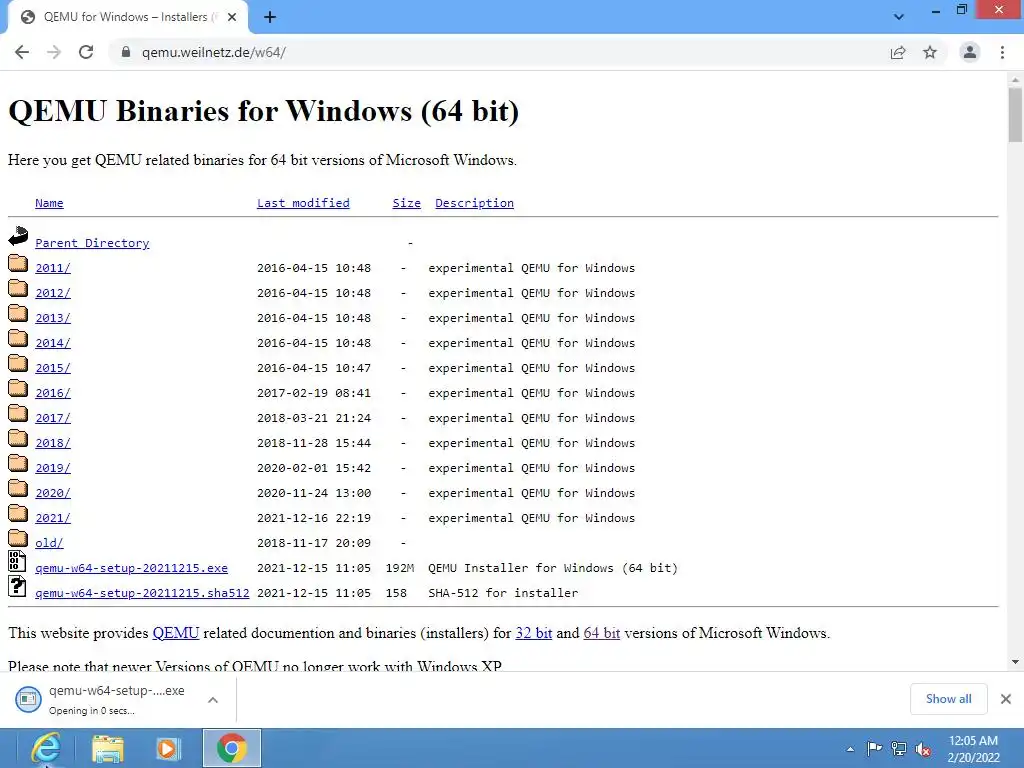Follow the QEMU link in footer text
This screenshot has height=768, width=1024.
point(176,633)
